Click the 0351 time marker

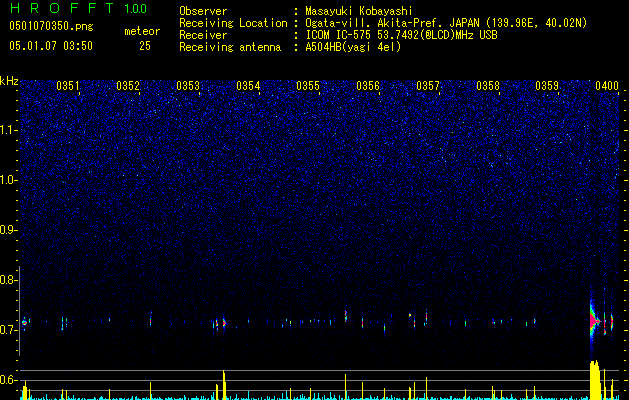point(68,86)
